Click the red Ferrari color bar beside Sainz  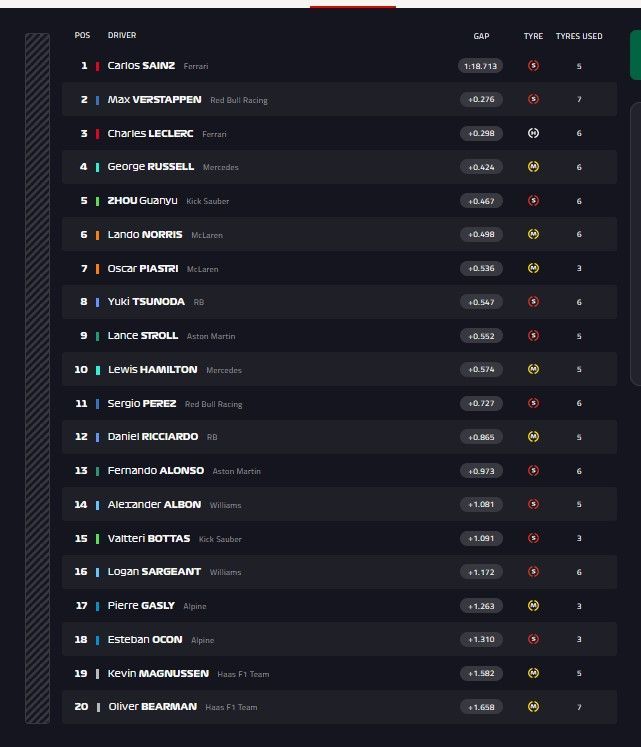click(x=97, y=66)
